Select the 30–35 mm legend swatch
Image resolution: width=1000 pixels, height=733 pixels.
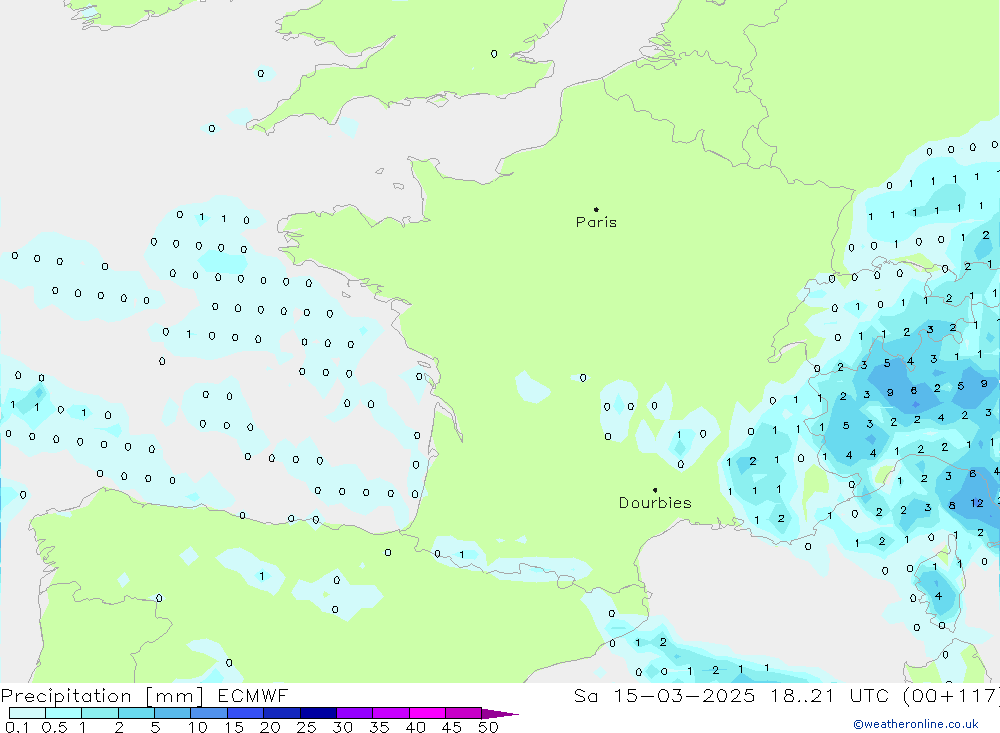pyautogui.click(x=354, y=713)
